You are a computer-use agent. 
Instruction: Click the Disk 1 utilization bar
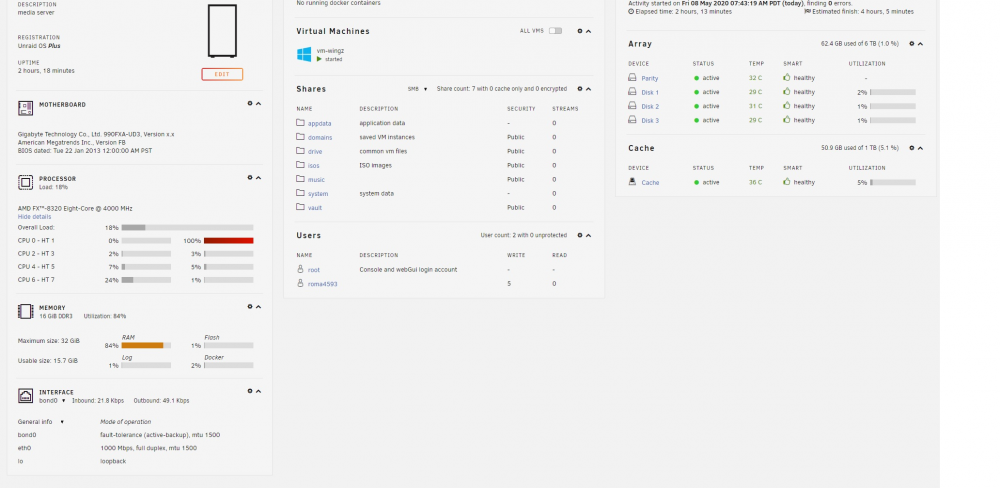pos(892,92)
